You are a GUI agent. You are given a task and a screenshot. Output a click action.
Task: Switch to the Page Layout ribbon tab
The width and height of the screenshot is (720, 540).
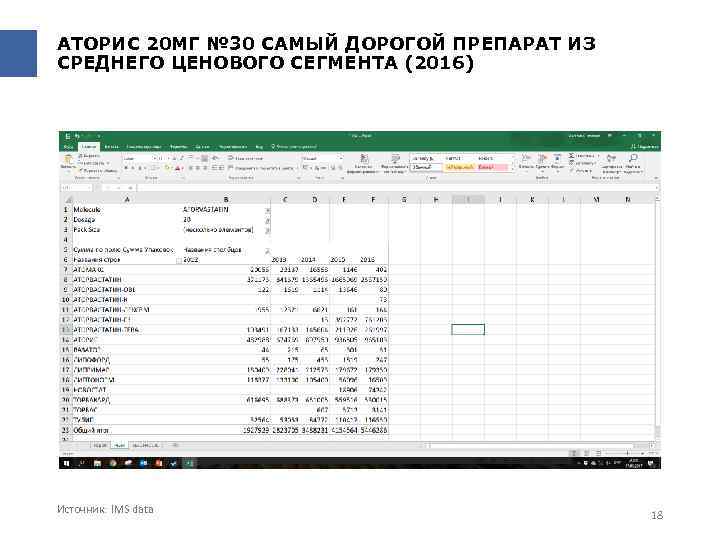(144, 147)
